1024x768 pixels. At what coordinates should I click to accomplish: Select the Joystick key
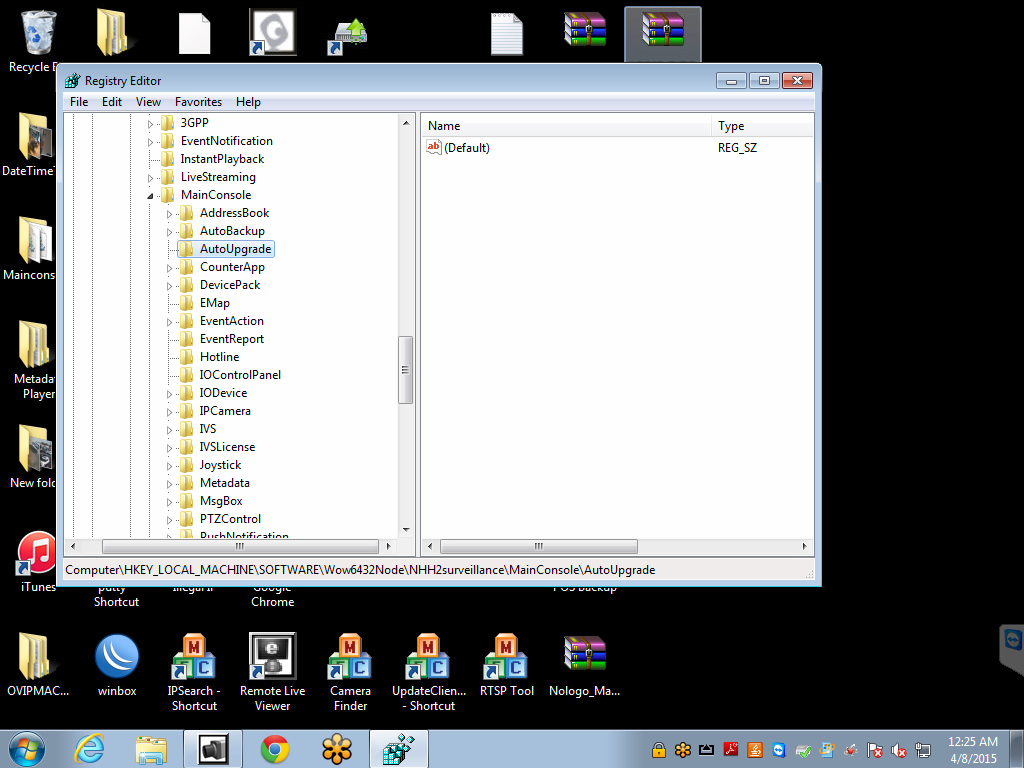click(x=220, y=465)
